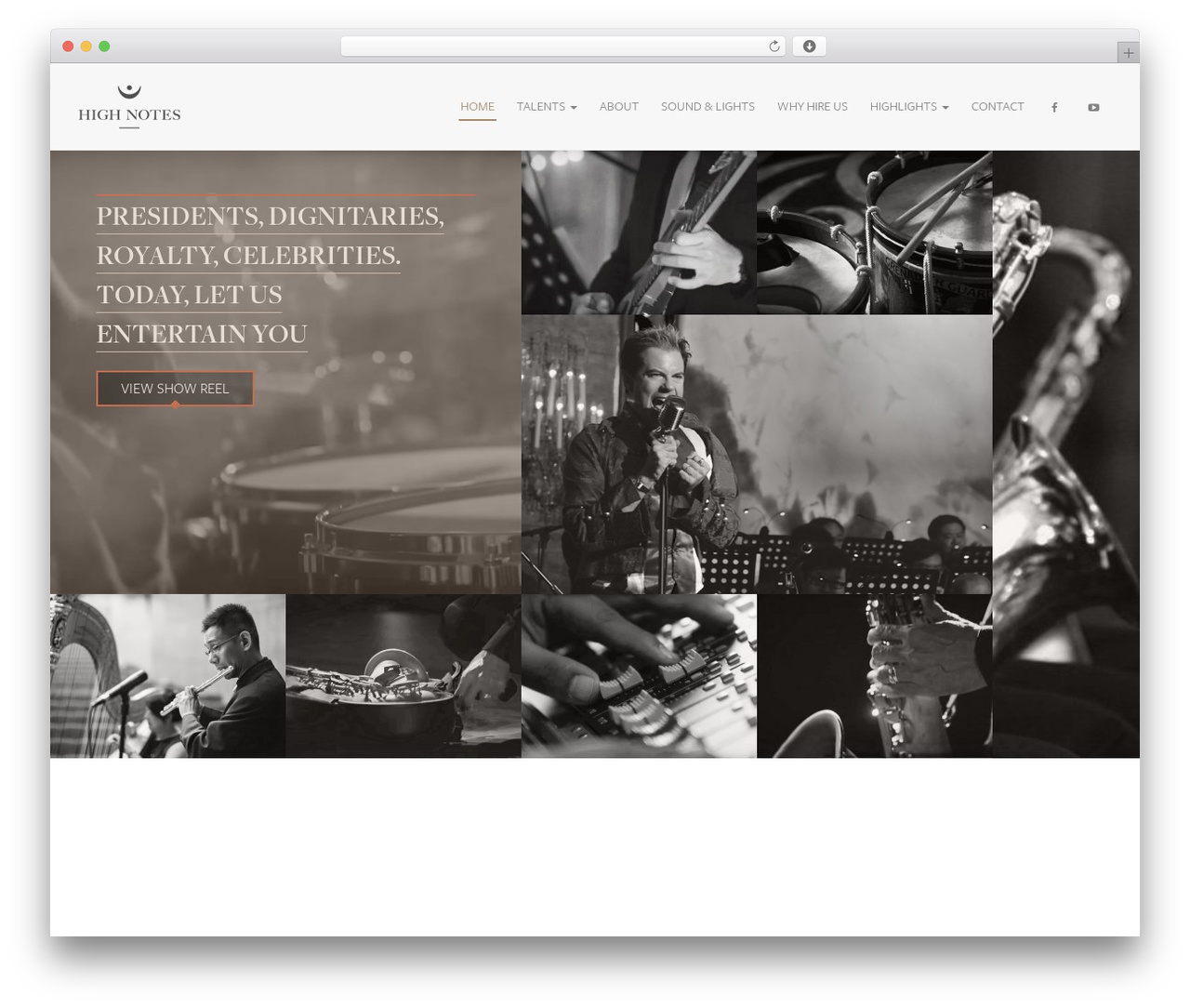Open the YouTube social icon
The height and width of the screenshot is (1008, 1190).
(1093, 107)
